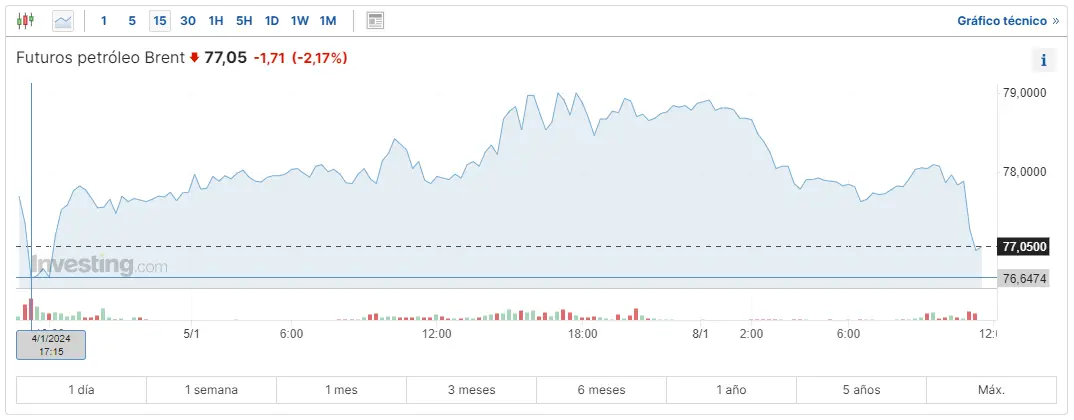Image resolution: width=1074 pixels, height=420 pixels.
Task: Click the 77,0500 current price label
Action: (x=1023, y=246)
